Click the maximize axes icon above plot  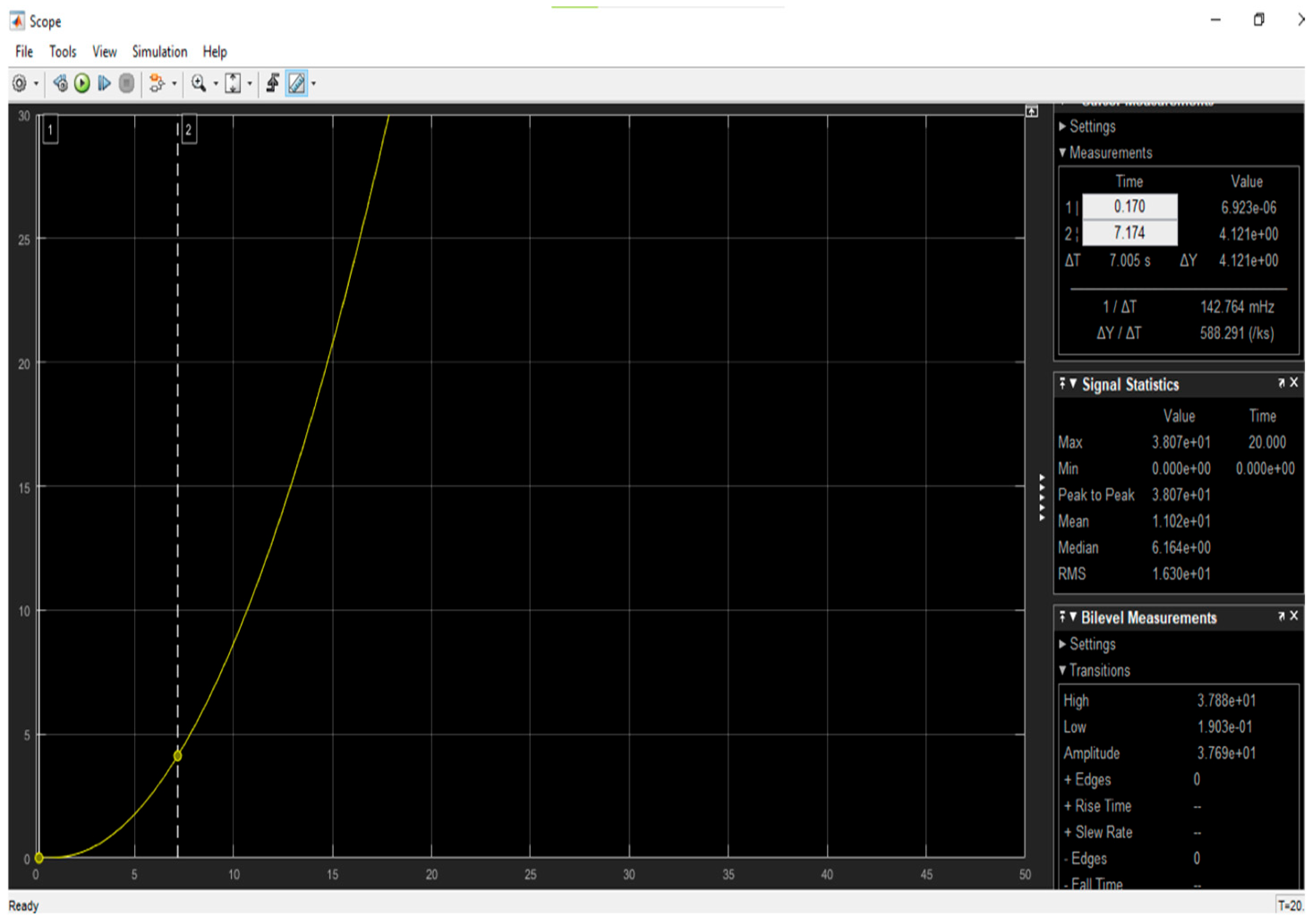click(x=1032, y=112)
